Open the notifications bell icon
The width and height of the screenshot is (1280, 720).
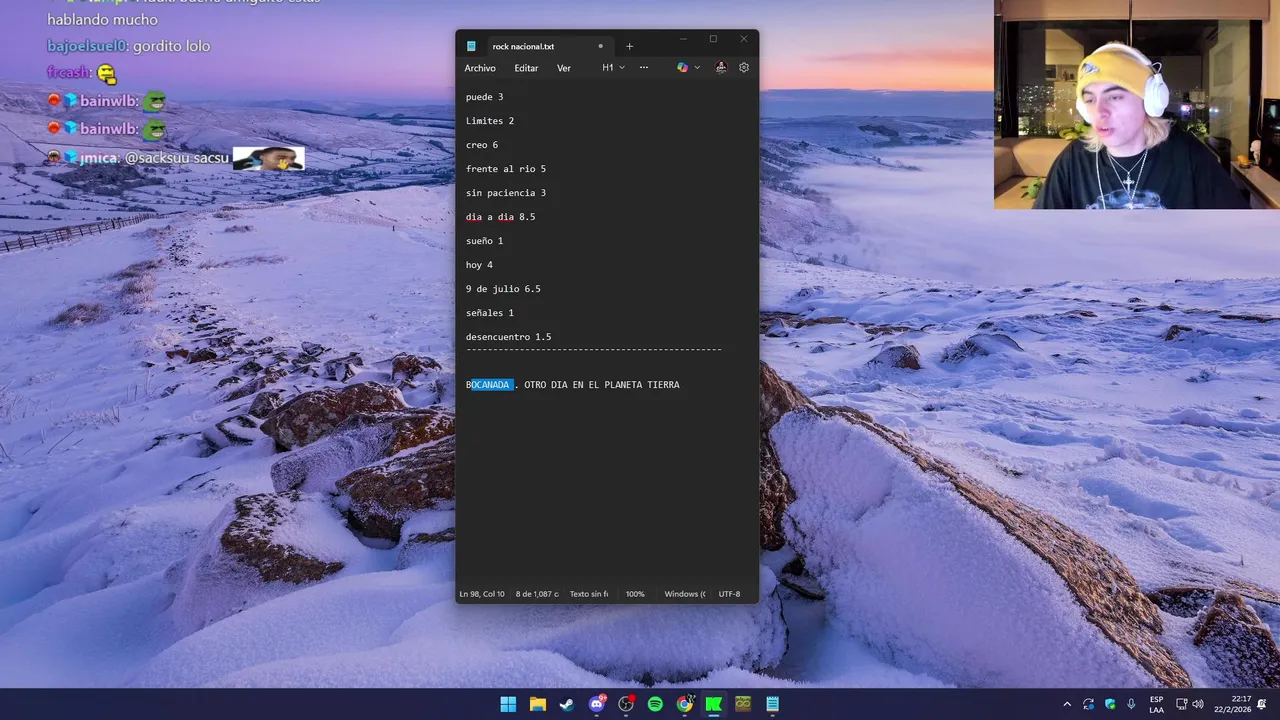[1262, 704]
